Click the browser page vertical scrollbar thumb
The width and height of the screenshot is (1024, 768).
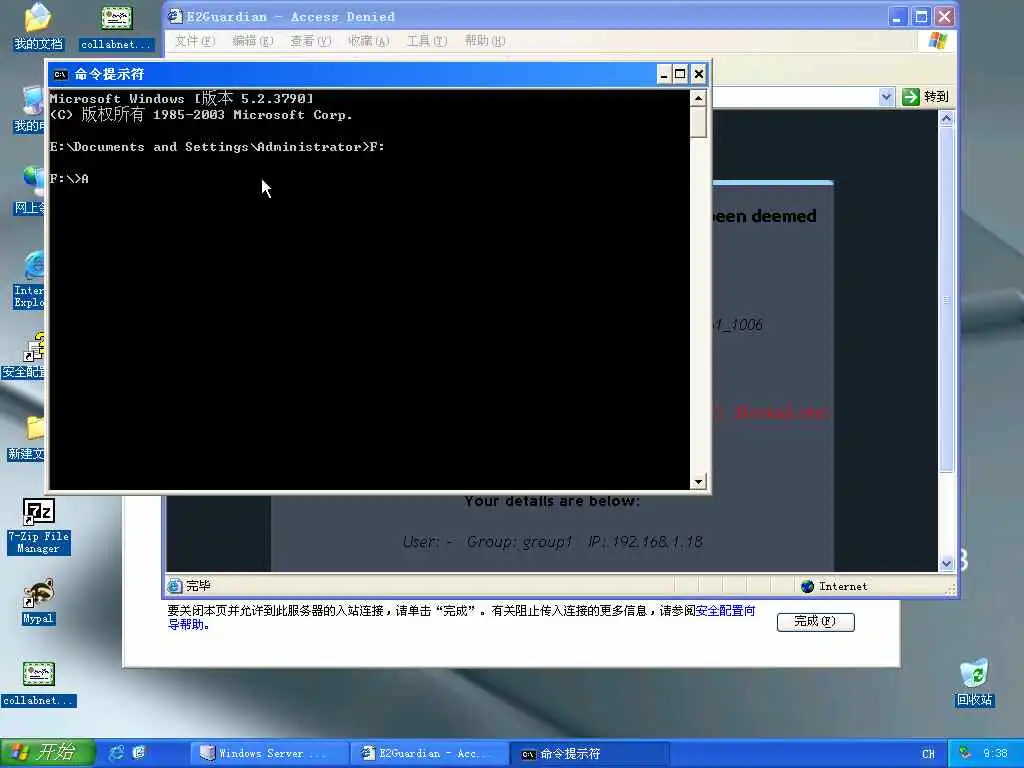(946, 299)
